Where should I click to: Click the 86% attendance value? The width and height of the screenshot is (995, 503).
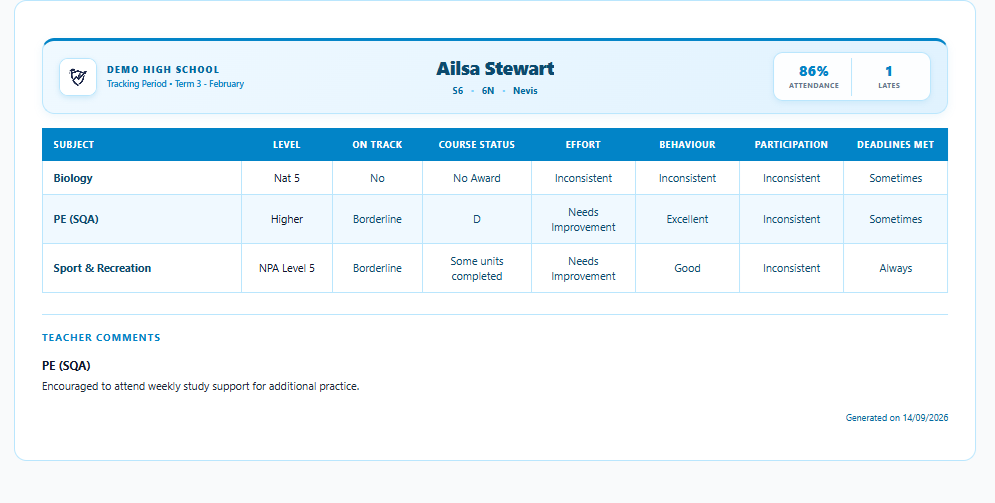(x=814, y=71)
